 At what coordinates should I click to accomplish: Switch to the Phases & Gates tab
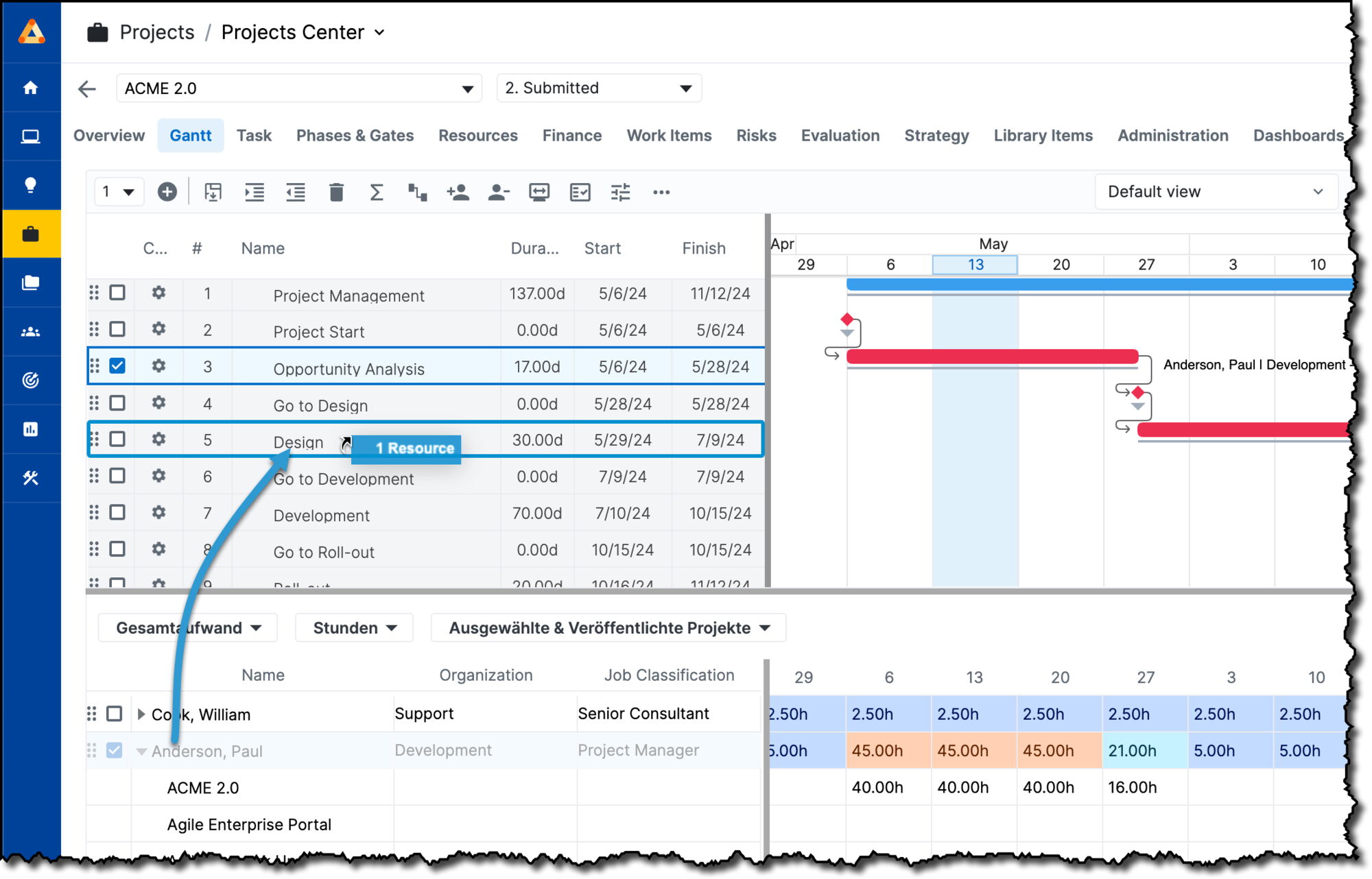(x=355, y=136)
